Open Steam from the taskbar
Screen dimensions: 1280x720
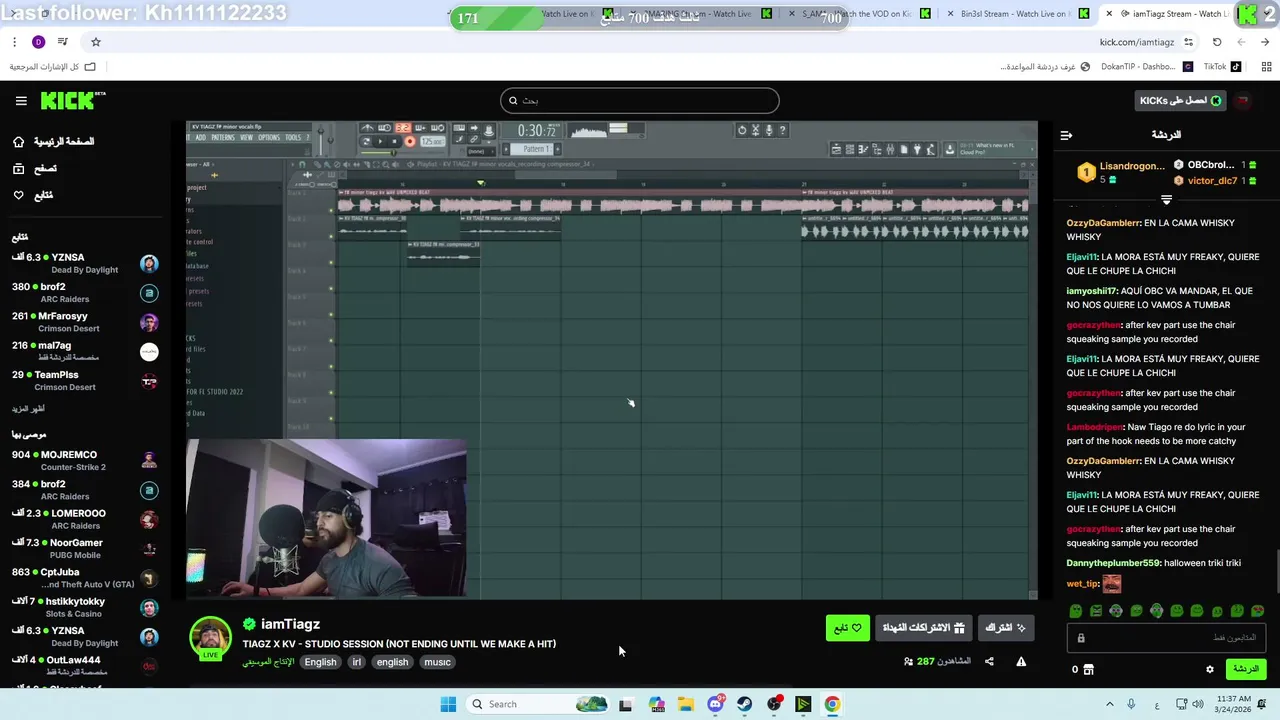(x=745, y=704)
